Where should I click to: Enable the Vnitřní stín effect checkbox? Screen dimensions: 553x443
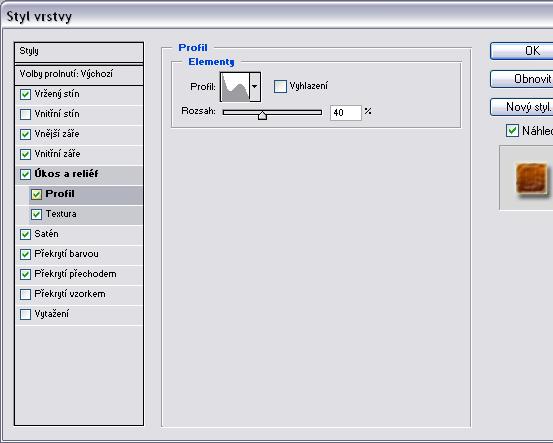coord(25,114)
